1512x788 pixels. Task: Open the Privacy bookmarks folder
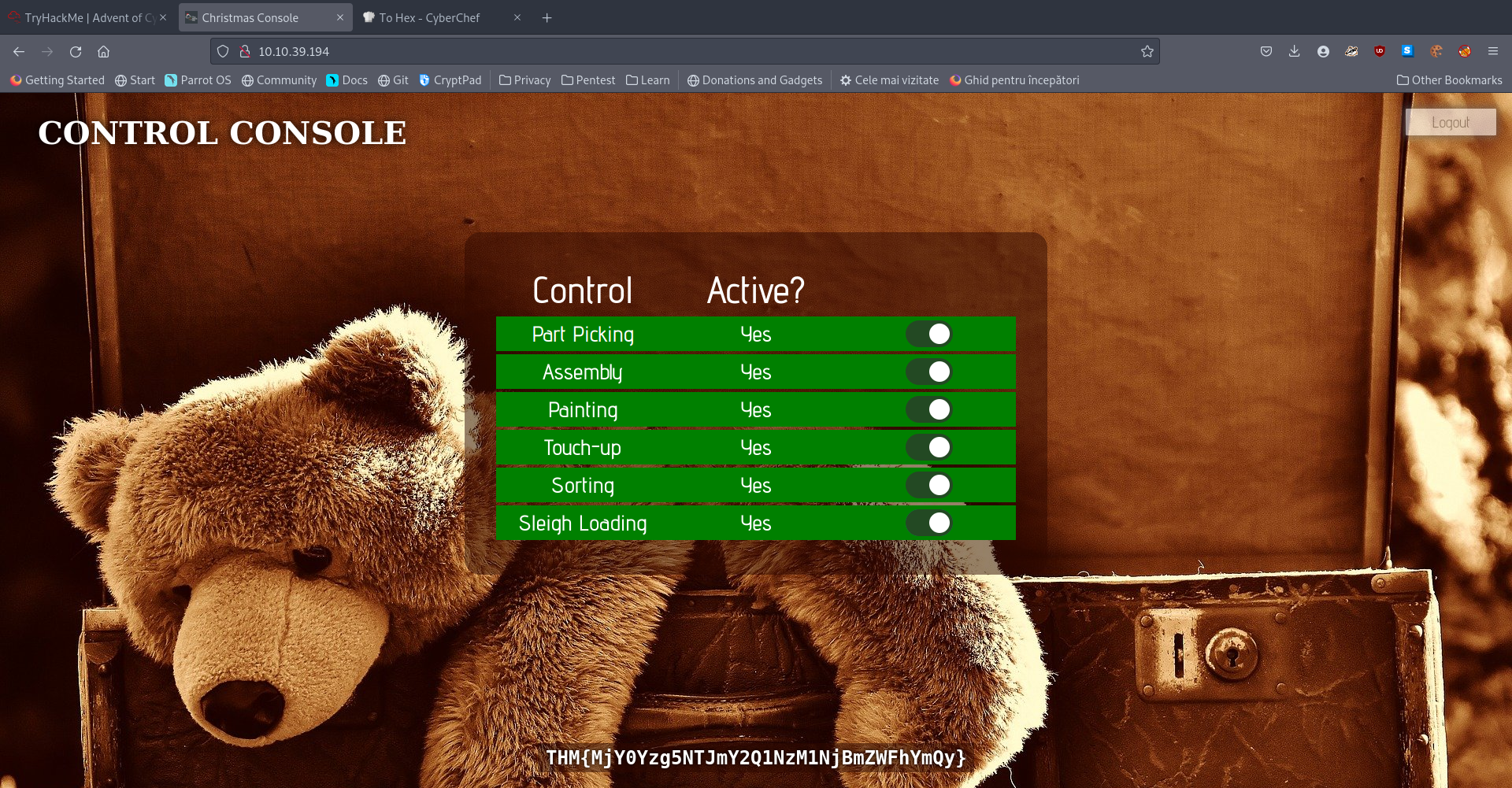click(525, 80)
